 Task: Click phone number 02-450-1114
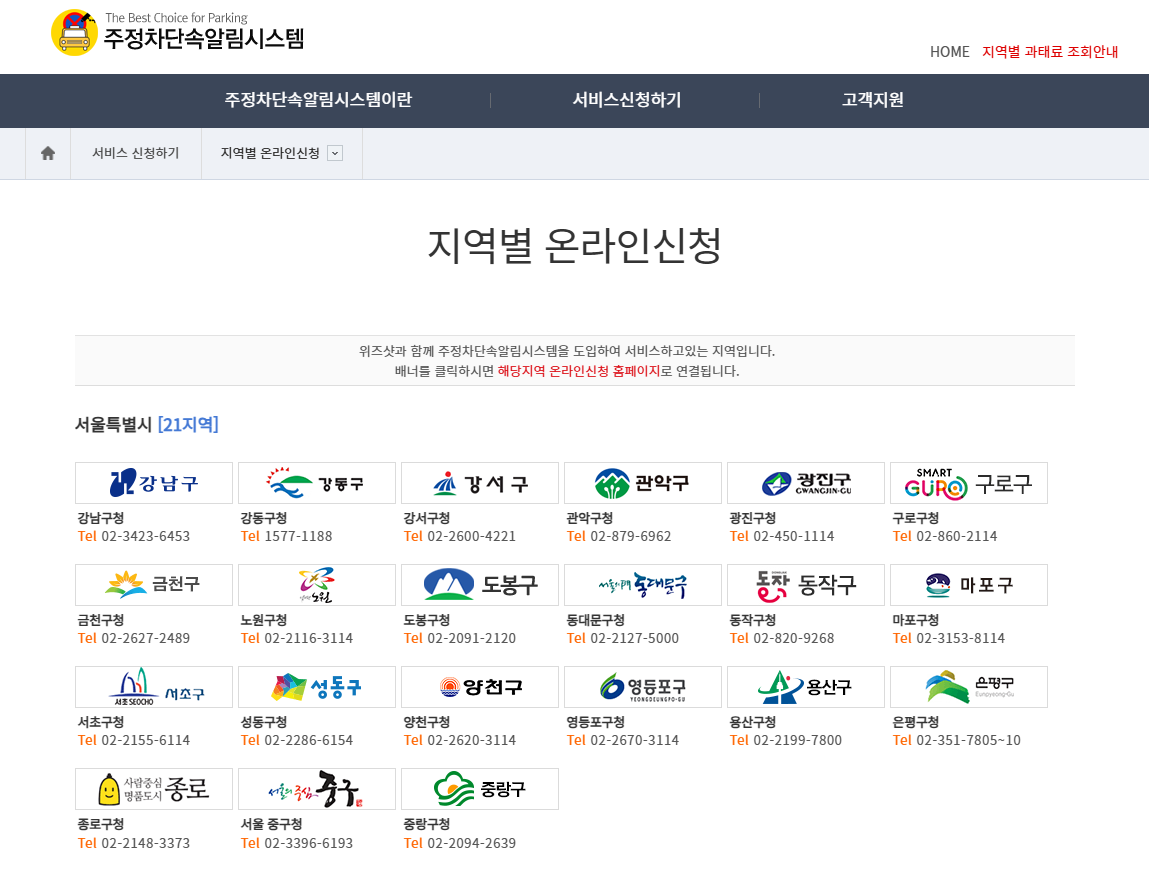(794, 536)
